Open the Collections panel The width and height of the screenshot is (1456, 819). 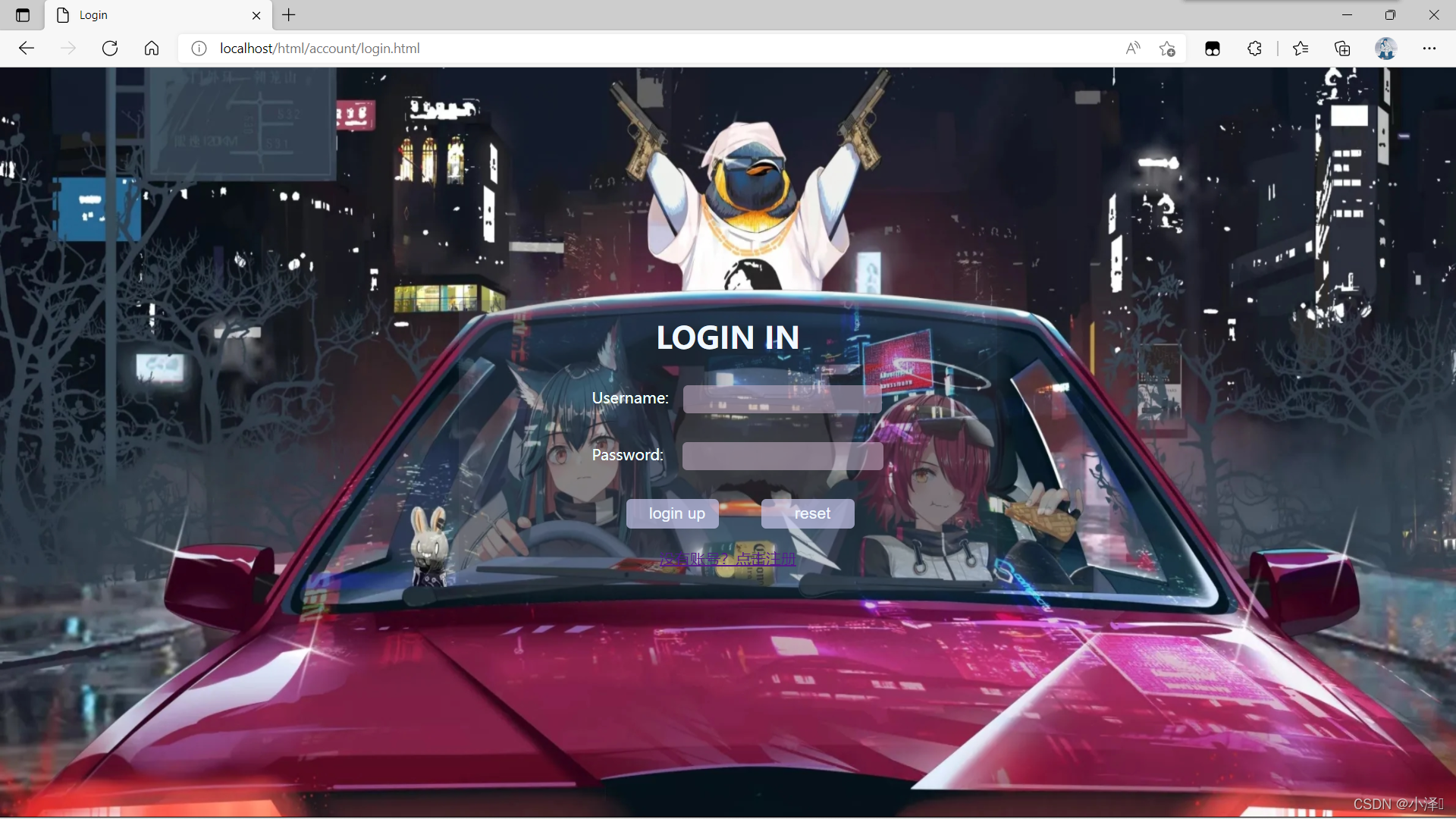1342,49
